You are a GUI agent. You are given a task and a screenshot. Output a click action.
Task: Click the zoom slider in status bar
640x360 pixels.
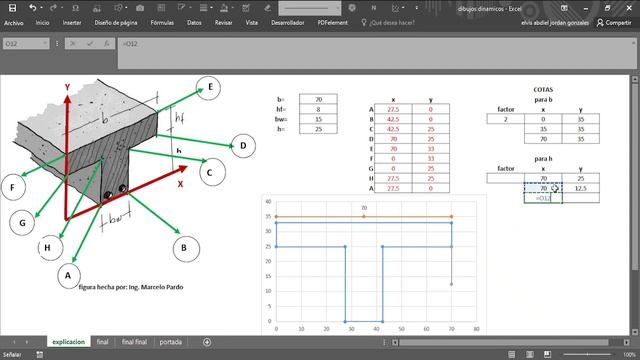(x=587, y=354)
